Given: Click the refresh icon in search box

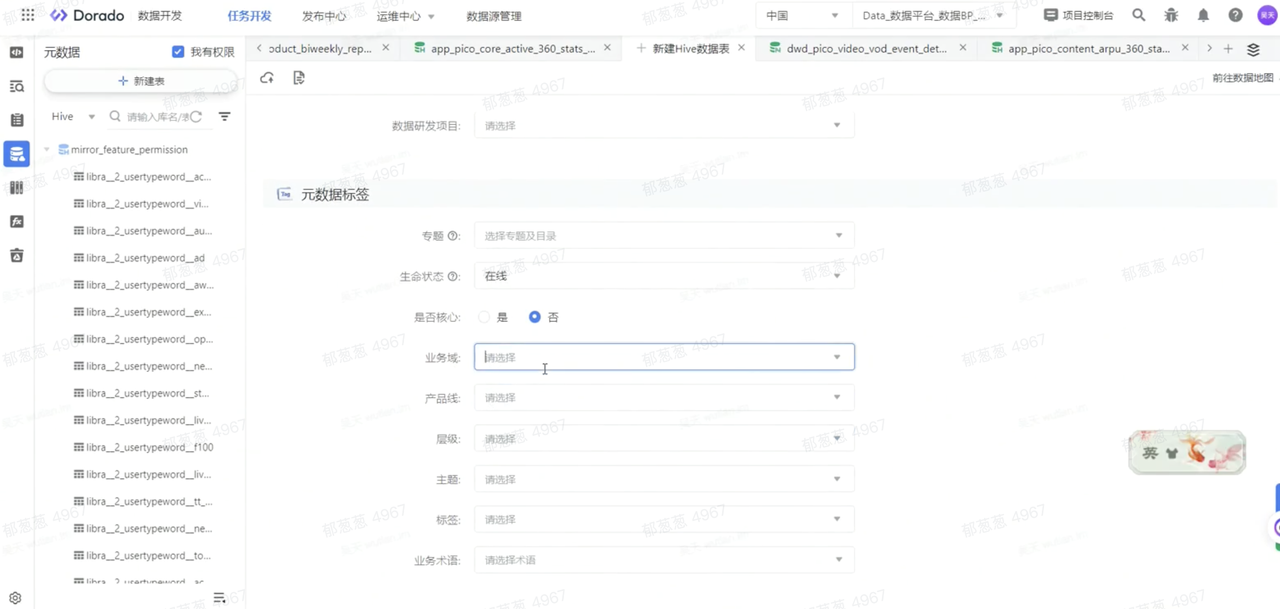Looking at the screenshot, I should click(x=196, y=117).
